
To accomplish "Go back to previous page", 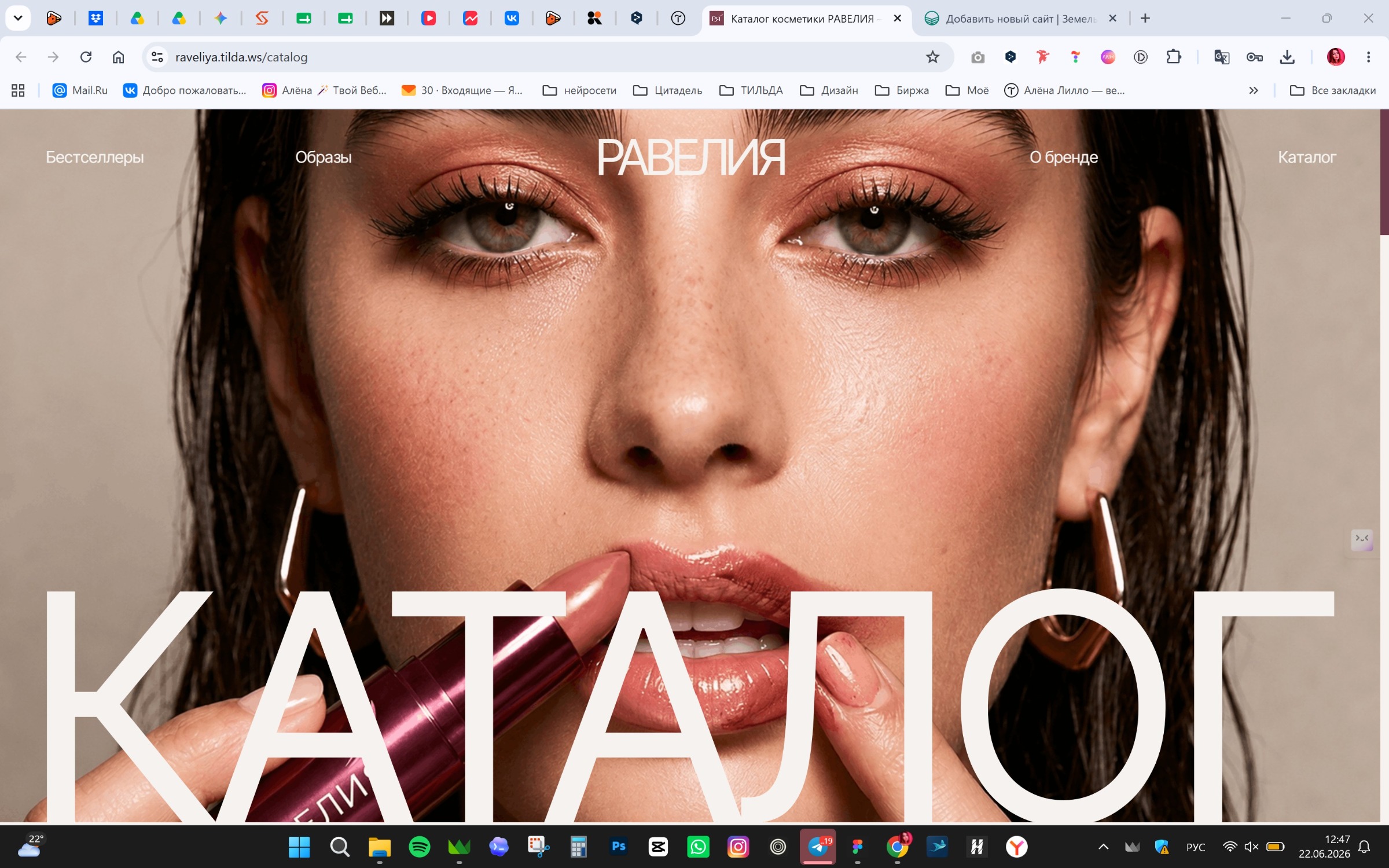I will pyautogui.click(x=21, y=57).
